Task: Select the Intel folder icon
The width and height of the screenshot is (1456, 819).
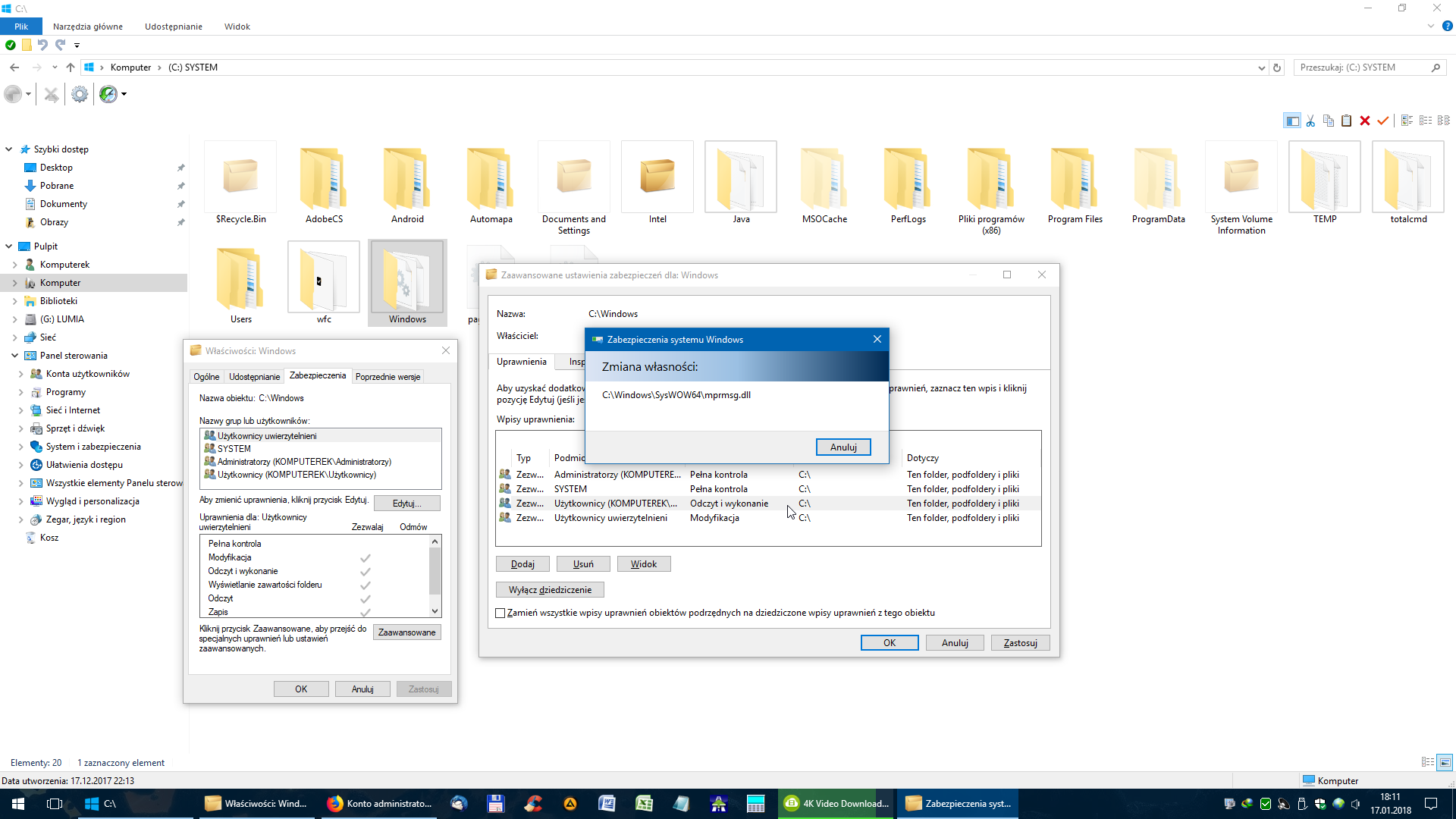Action: point(657,176)
